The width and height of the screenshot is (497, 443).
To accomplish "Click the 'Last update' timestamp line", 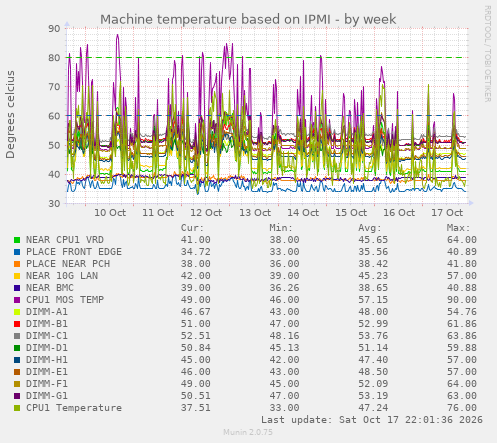I will (x=372, y=420).
